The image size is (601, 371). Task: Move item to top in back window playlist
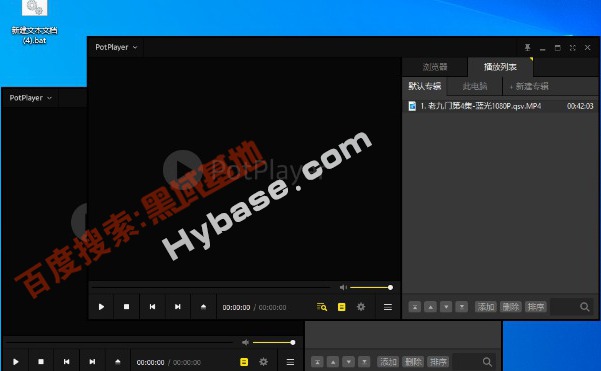click(x=317, y=361)
